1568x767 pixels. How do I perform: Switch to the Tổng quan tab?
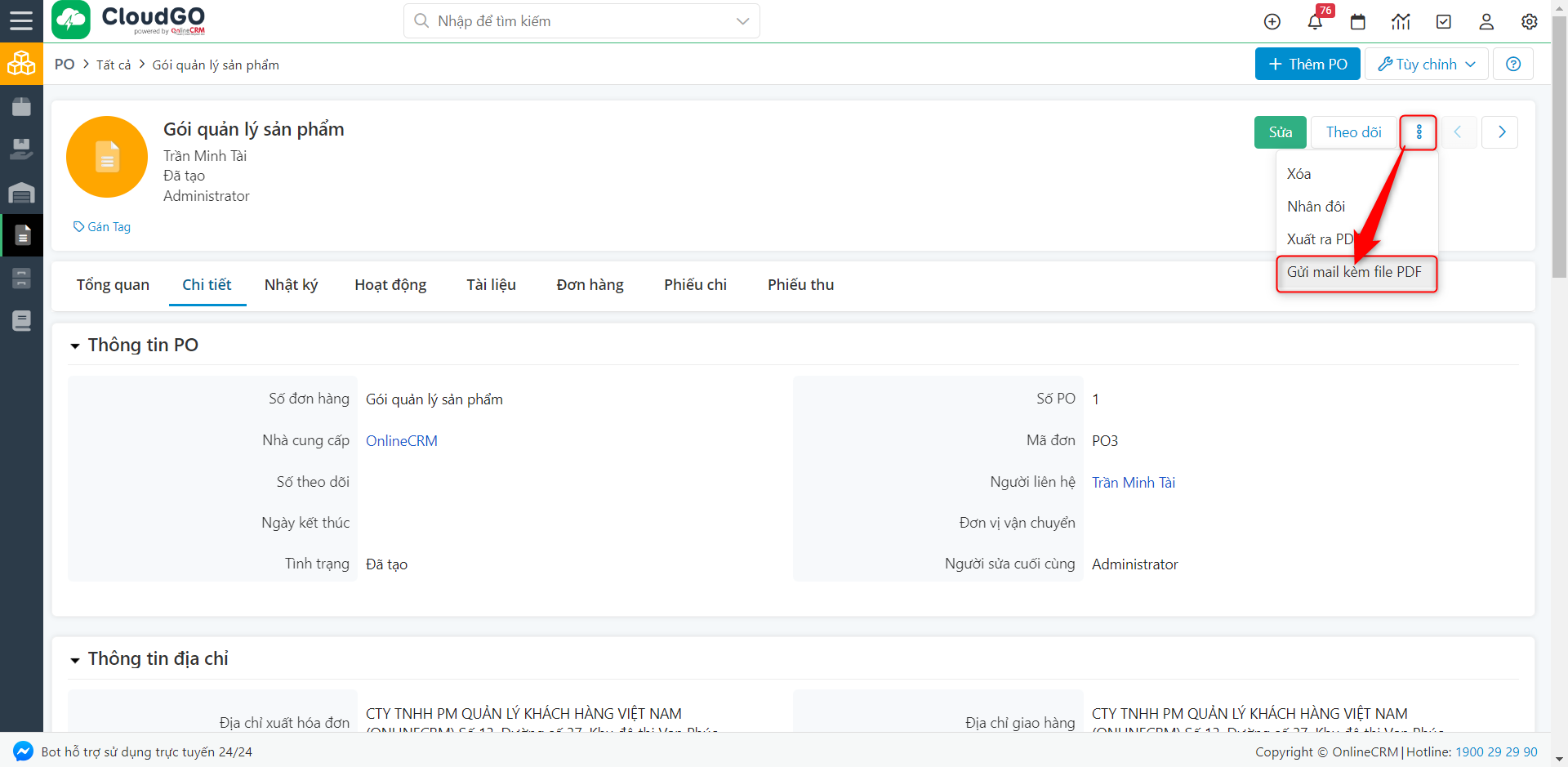coord(113,285)
